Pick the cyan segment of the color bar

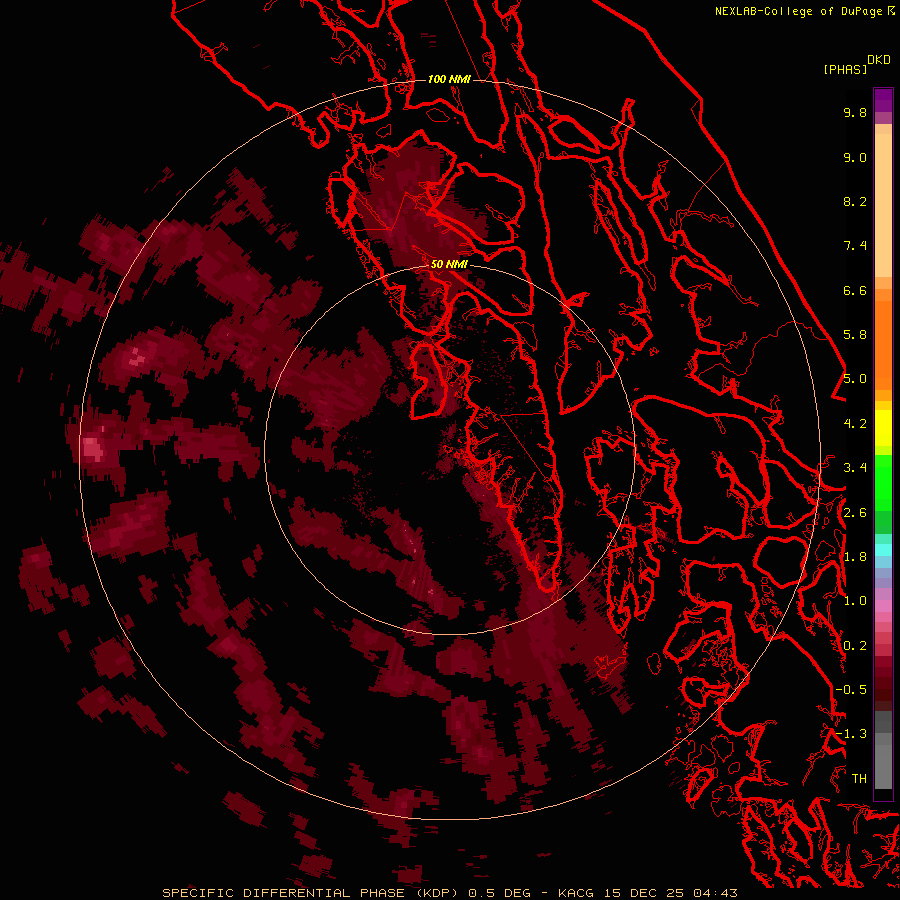883,550
